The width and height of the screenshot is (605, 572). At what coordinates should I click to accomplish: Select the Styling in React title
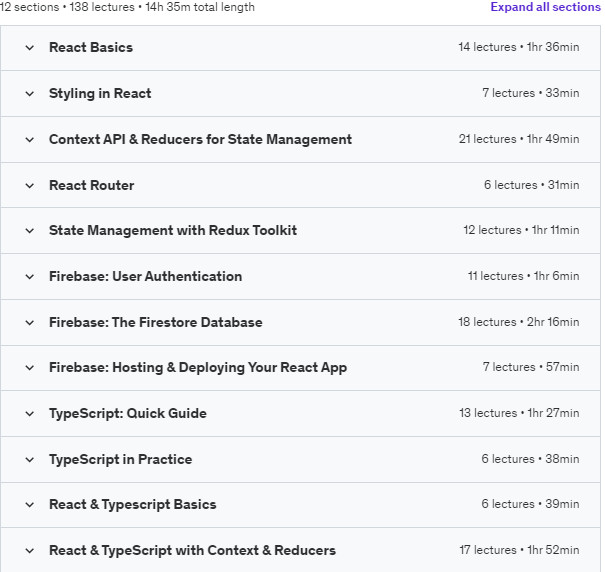coord(100,93)
